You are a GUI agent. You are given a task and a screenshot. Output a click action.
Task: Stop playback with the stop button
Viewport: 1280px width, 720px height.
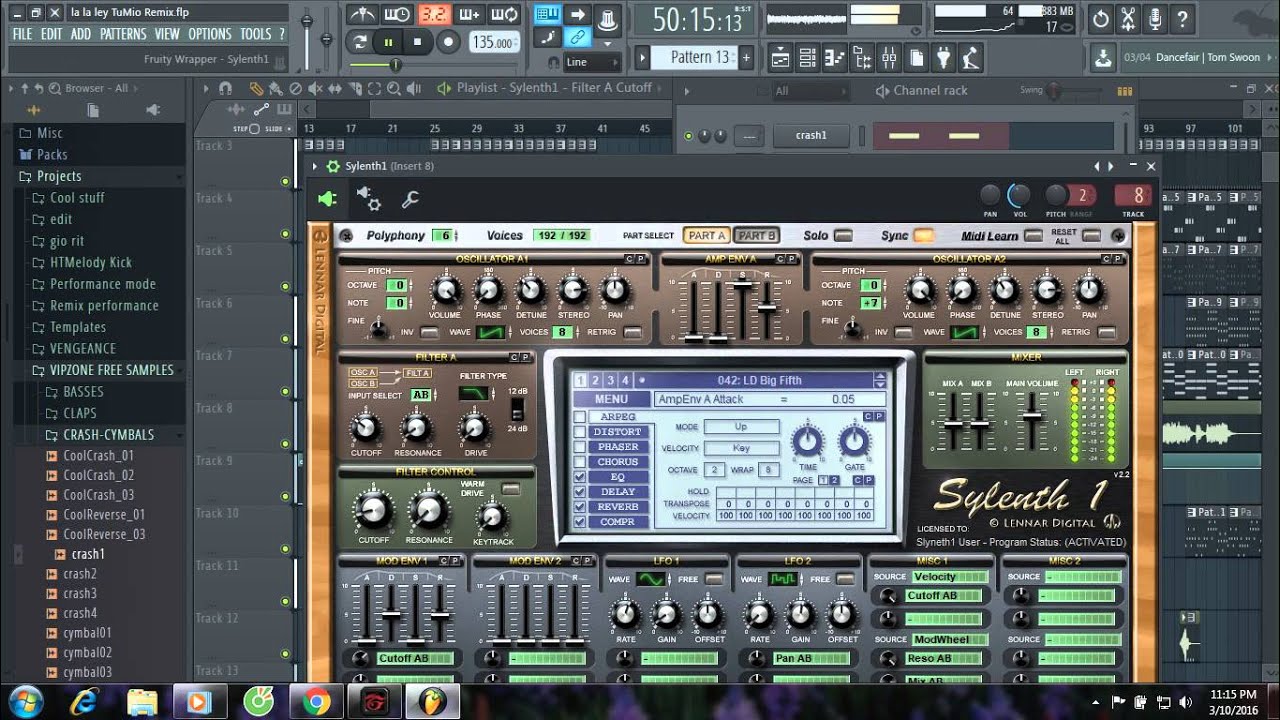pyautogui.click(x=418, y=42)
